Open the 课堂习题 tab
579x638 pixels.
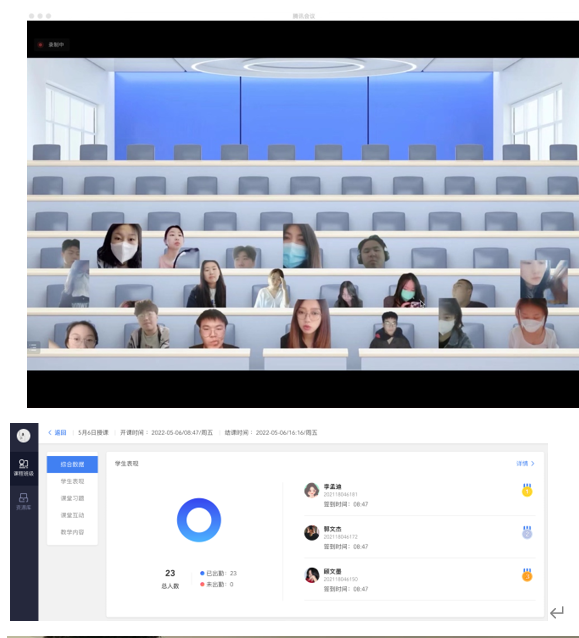(72, 498)
